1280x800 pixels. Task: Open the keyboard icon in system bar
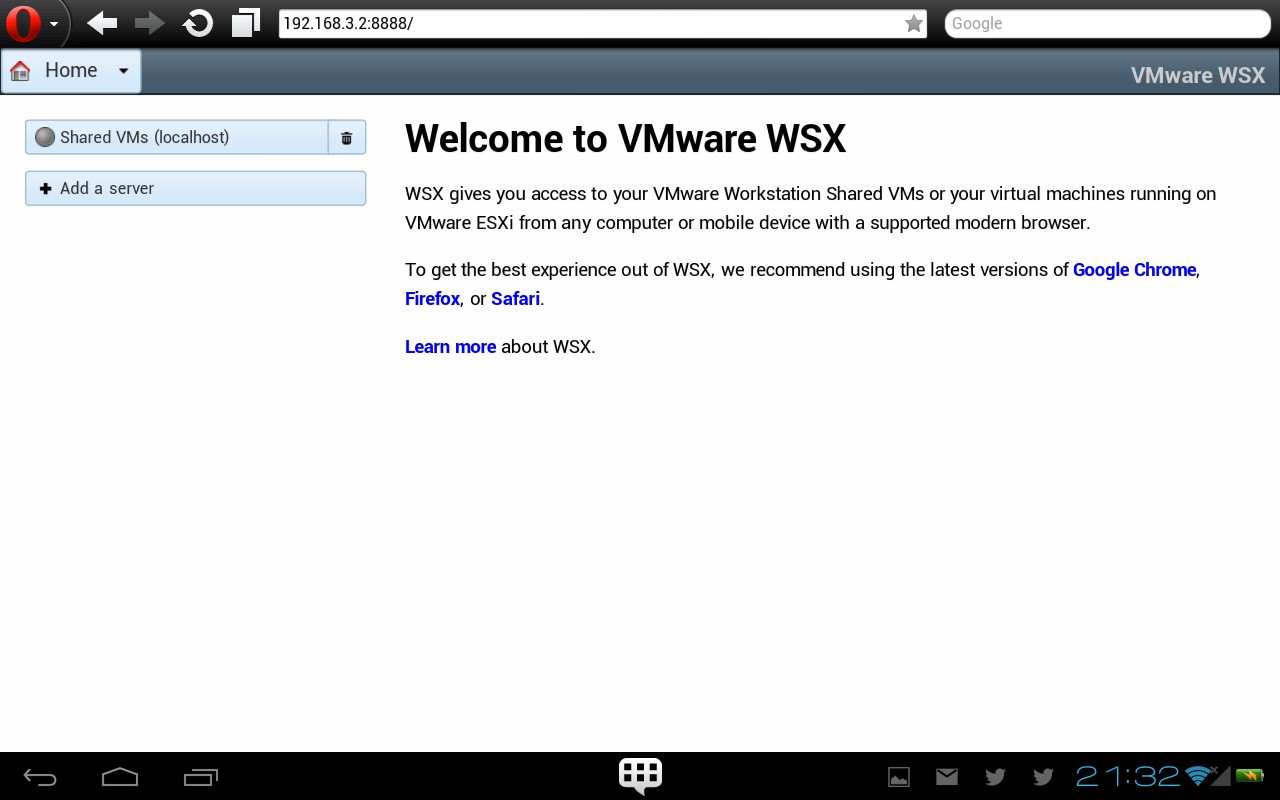pos(640,776)
